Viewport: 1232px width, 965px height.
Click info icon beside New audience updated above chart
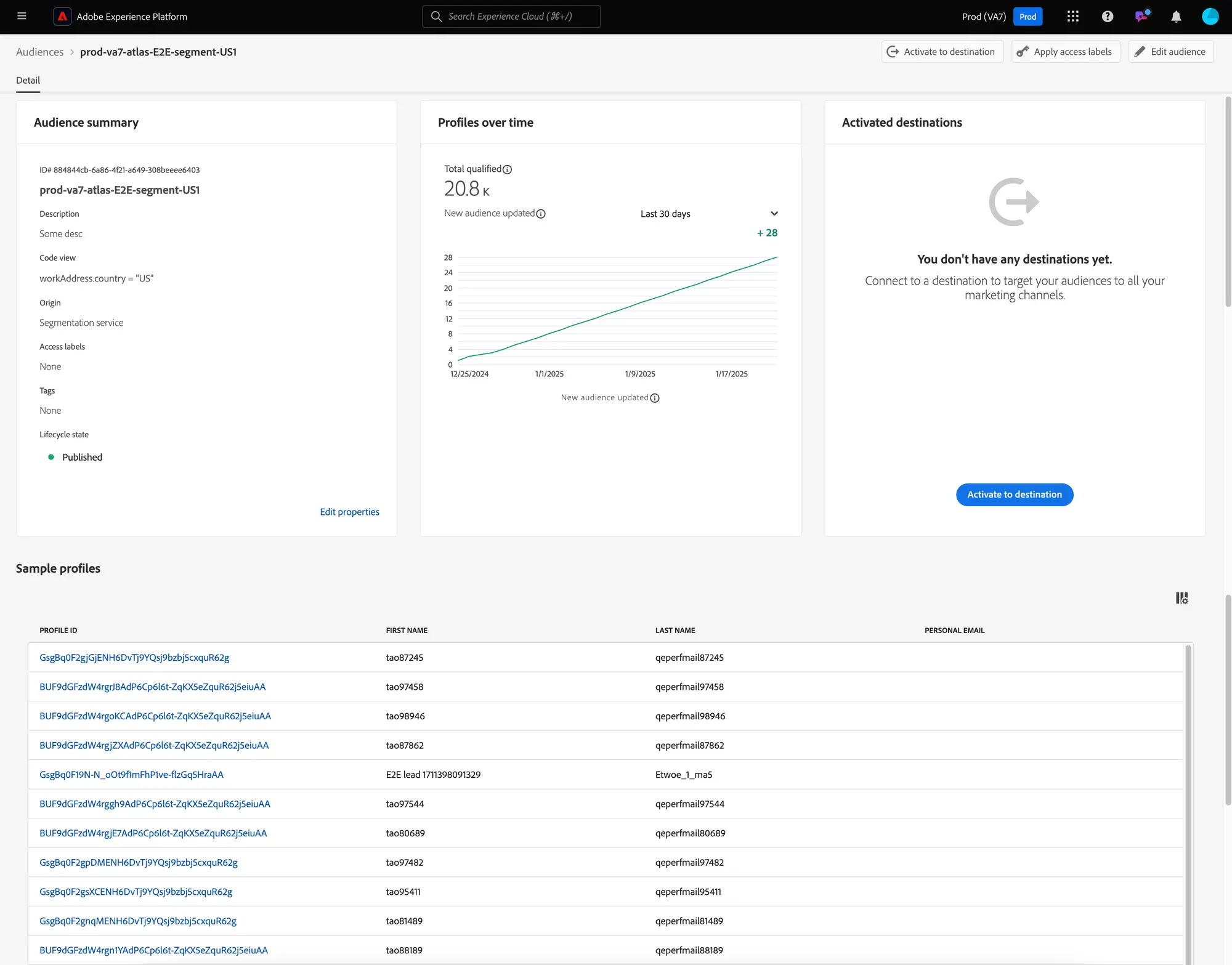click(x=541, y=214)
